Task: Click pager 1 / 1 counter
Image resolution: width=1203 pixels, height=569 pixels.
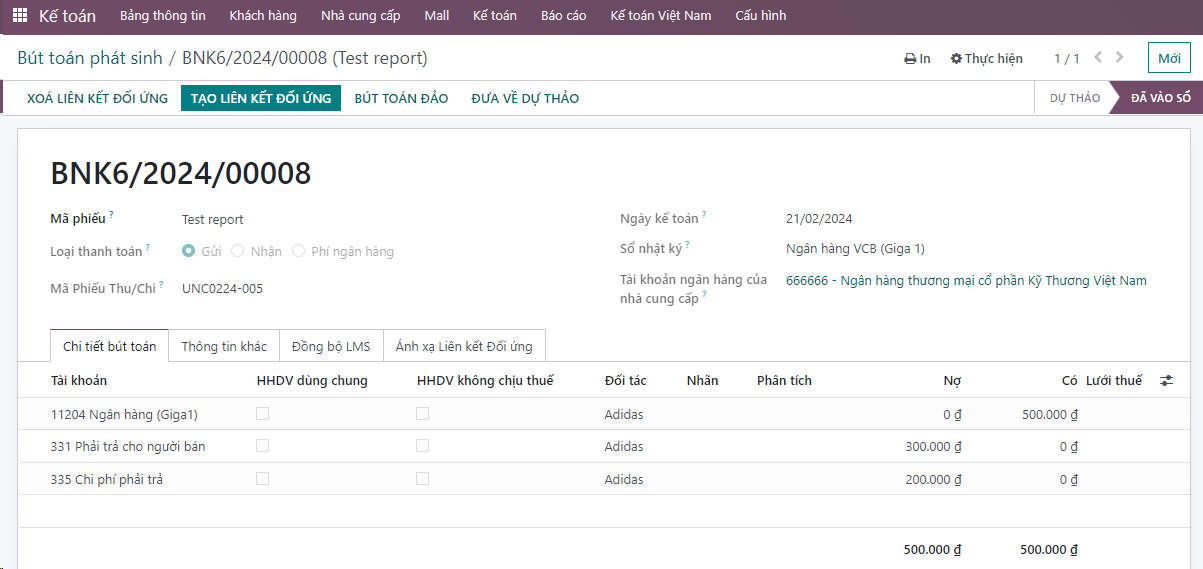Action: tap(1067, 59)
